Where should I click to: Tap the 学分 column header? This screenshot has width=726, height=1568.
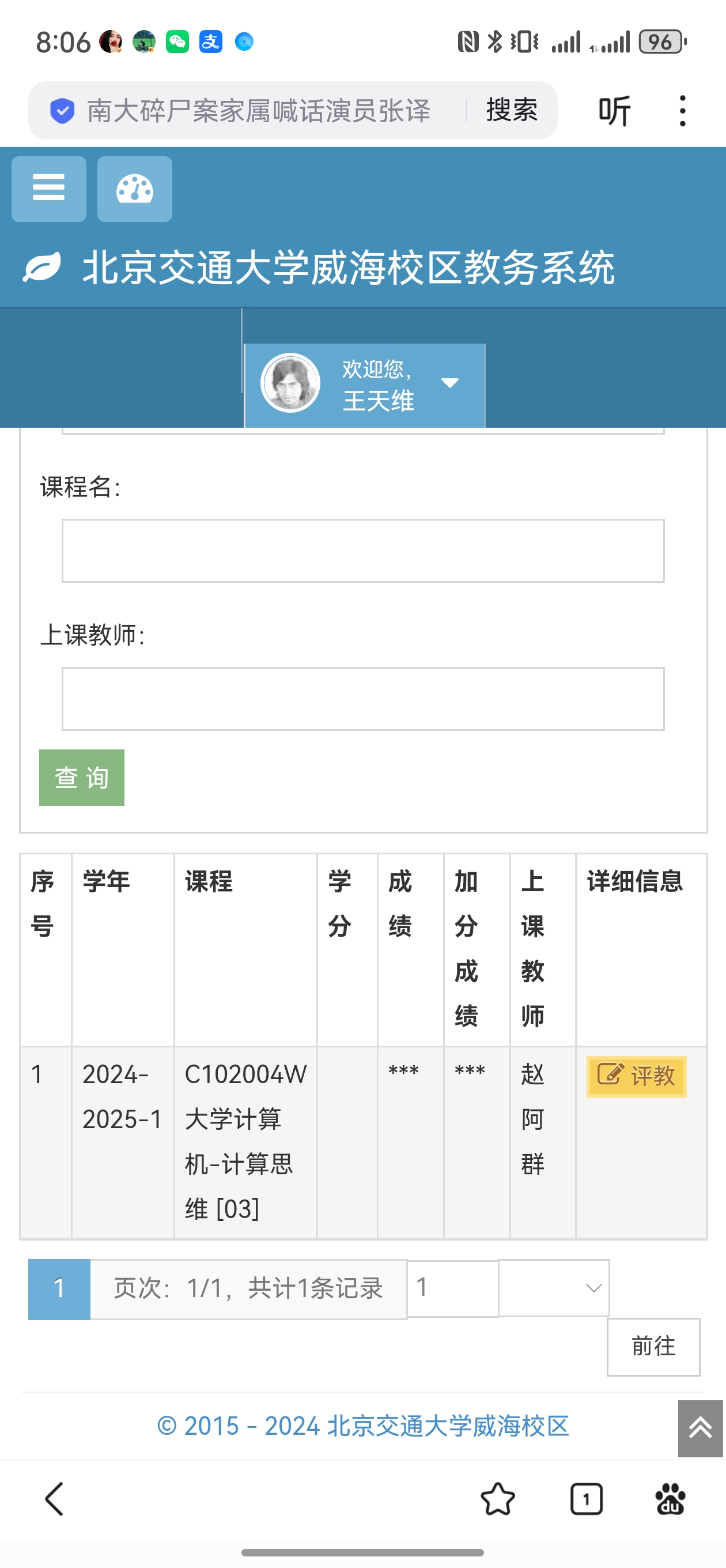coord(347,949)
